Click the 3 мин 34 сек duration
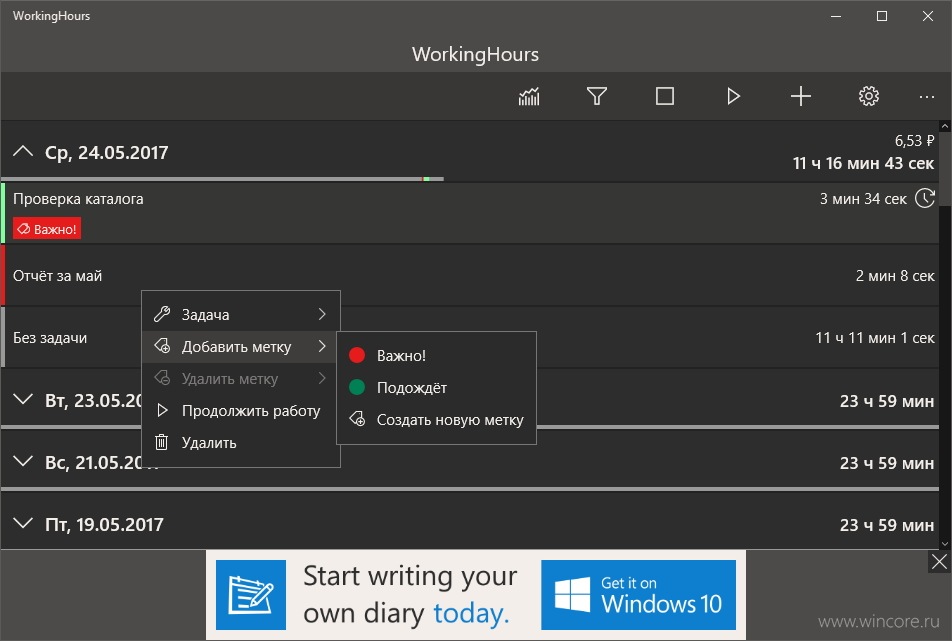 coord(863,199)
